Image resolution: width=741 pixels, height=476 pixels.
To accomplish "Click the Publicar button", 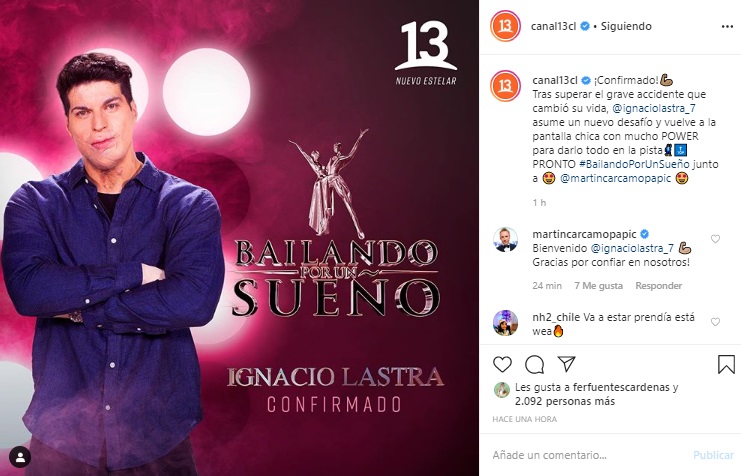I will coord(713,455).
